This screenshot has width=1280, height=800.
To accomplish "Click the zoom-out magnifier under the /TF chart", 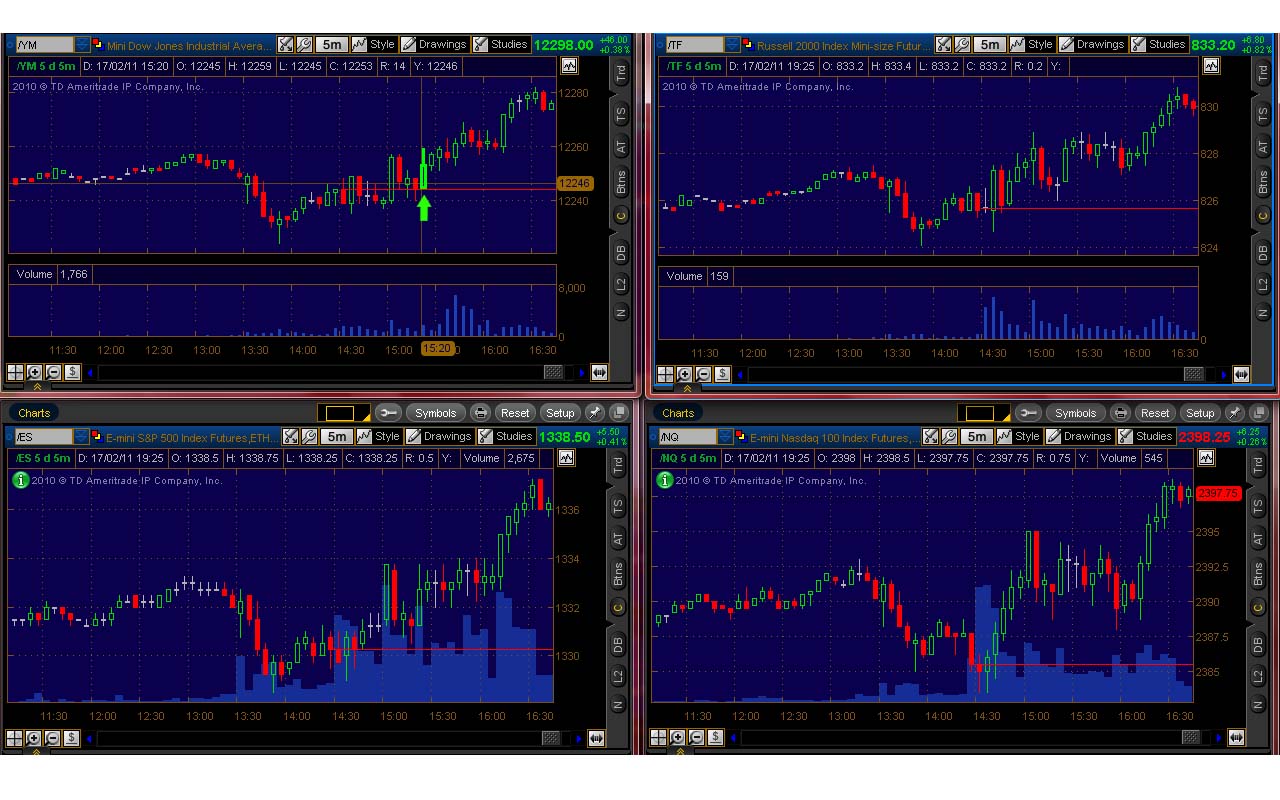I will (703, 375).
